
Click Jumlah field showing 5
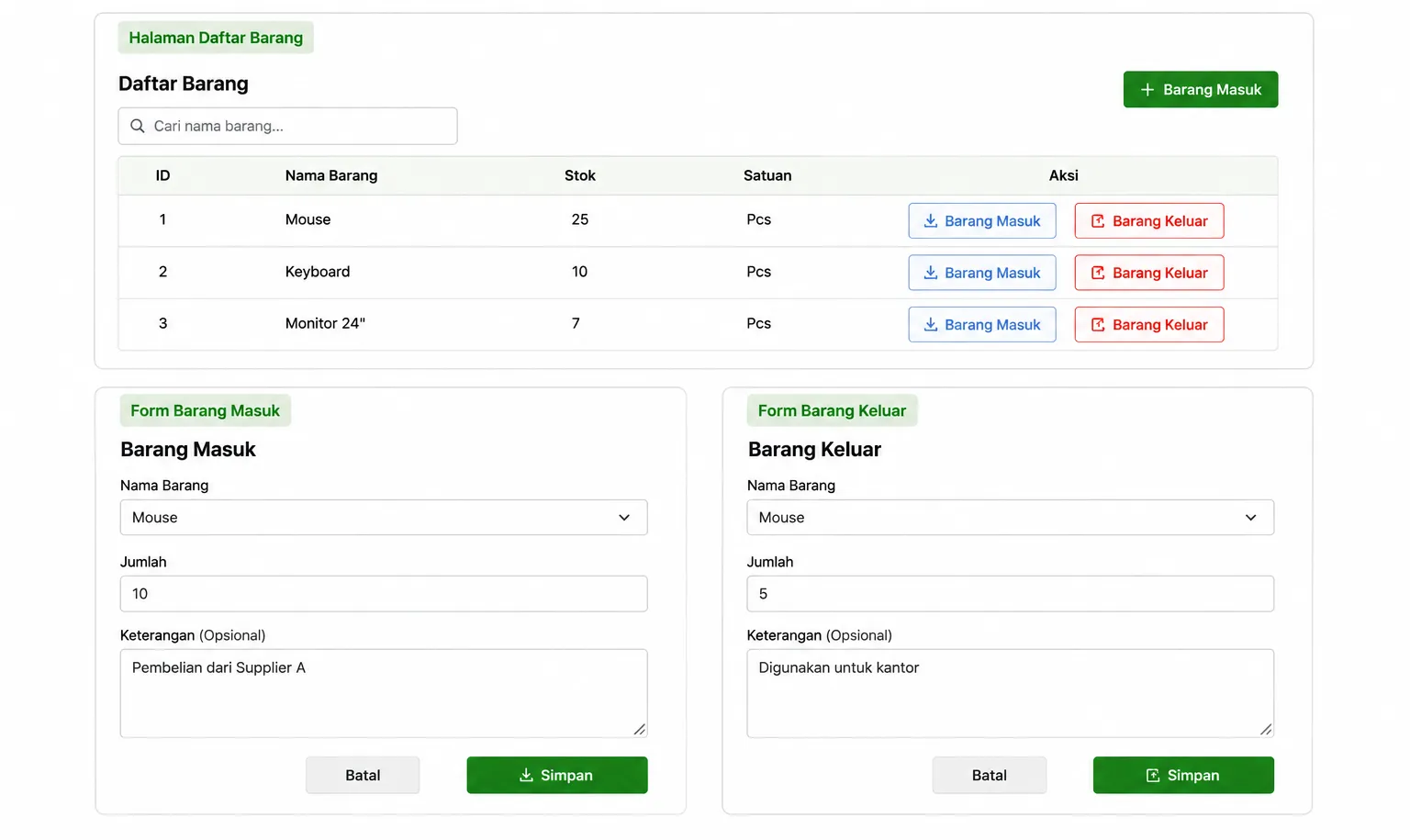coord(1010,594)
